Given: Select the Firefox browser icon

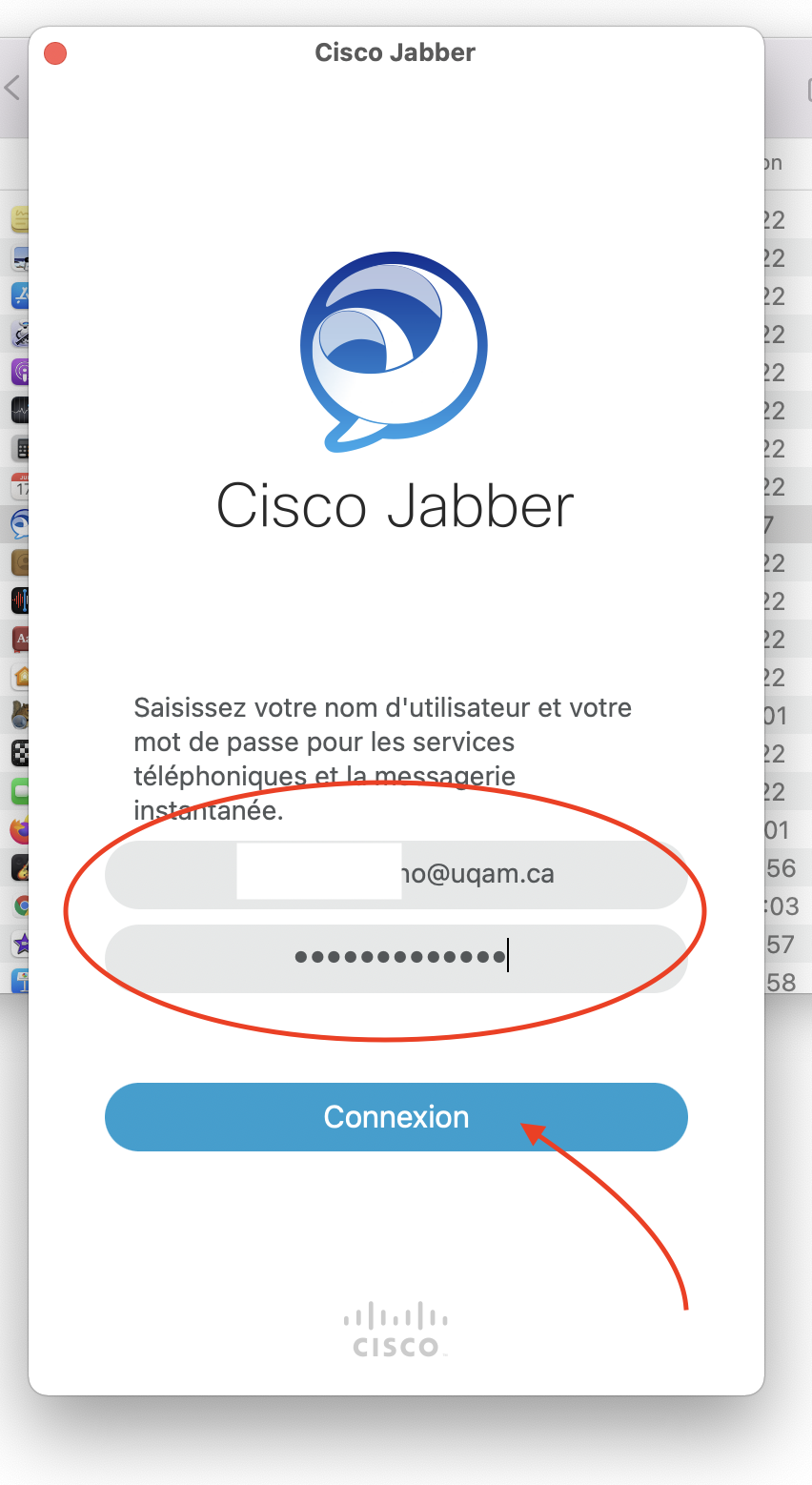Looking at the screenshot, I should (x=20, y=829).
